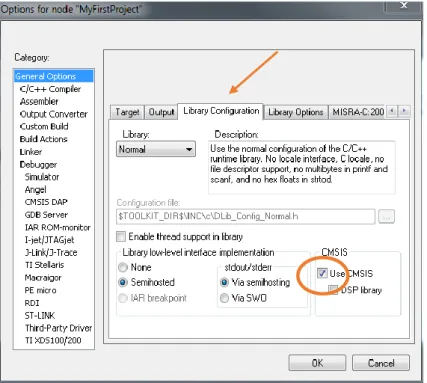Choose CMSIS DAP in category list

46,202
